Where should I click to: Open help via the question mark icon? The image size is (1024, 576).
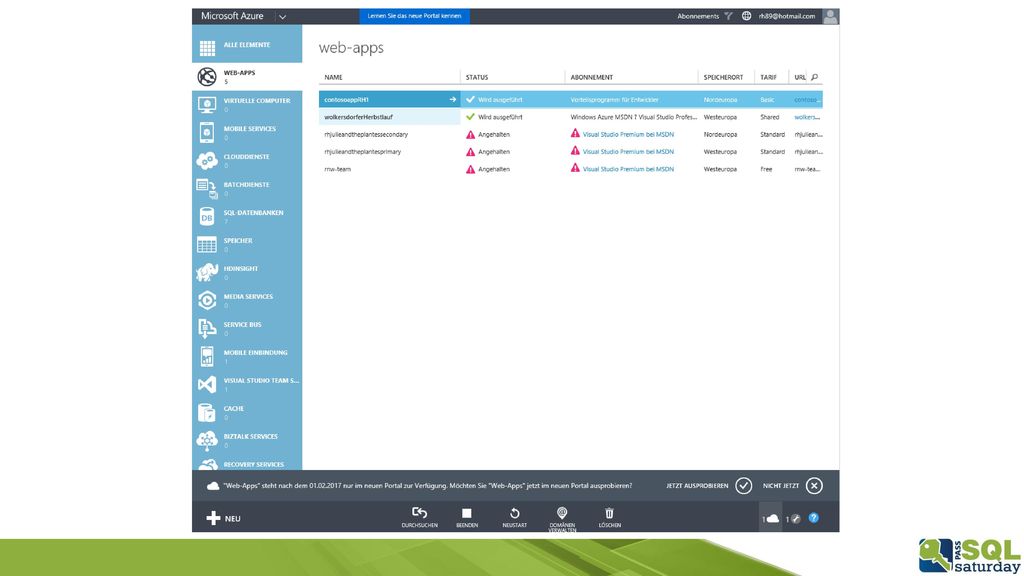click(x=814, y=518)
